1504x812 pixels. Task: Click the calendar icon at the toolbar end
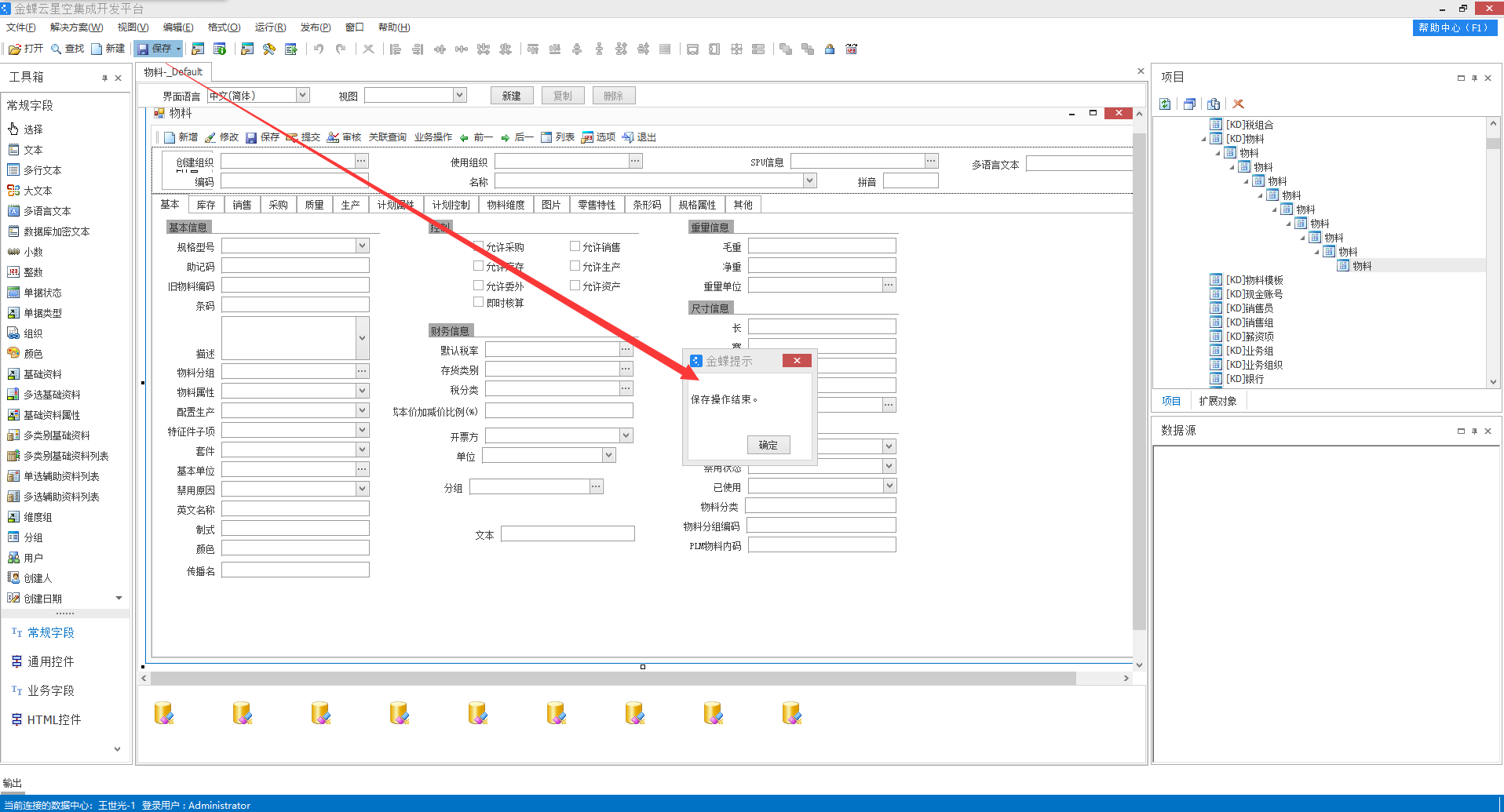(851, 49)
